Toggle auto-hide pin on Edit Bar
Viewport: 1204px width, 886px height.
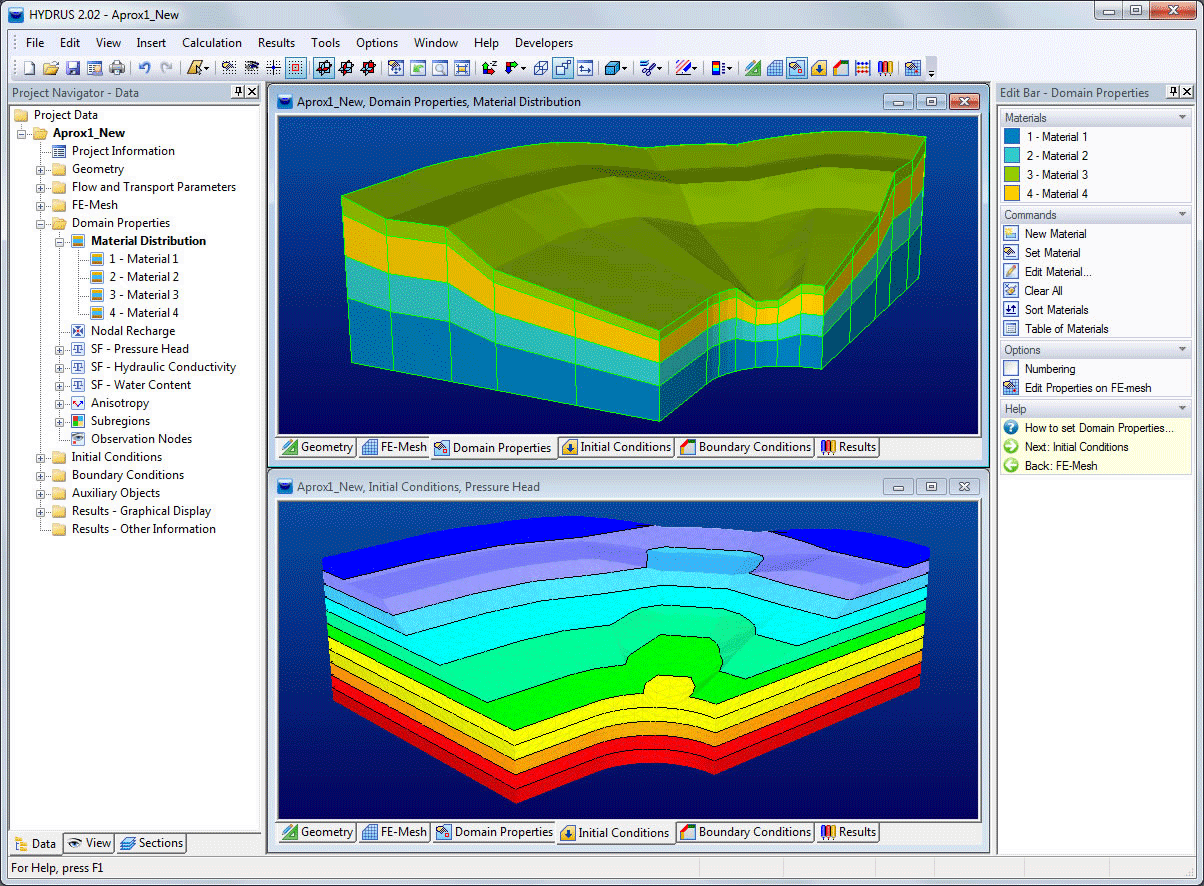pos(1173,92)
